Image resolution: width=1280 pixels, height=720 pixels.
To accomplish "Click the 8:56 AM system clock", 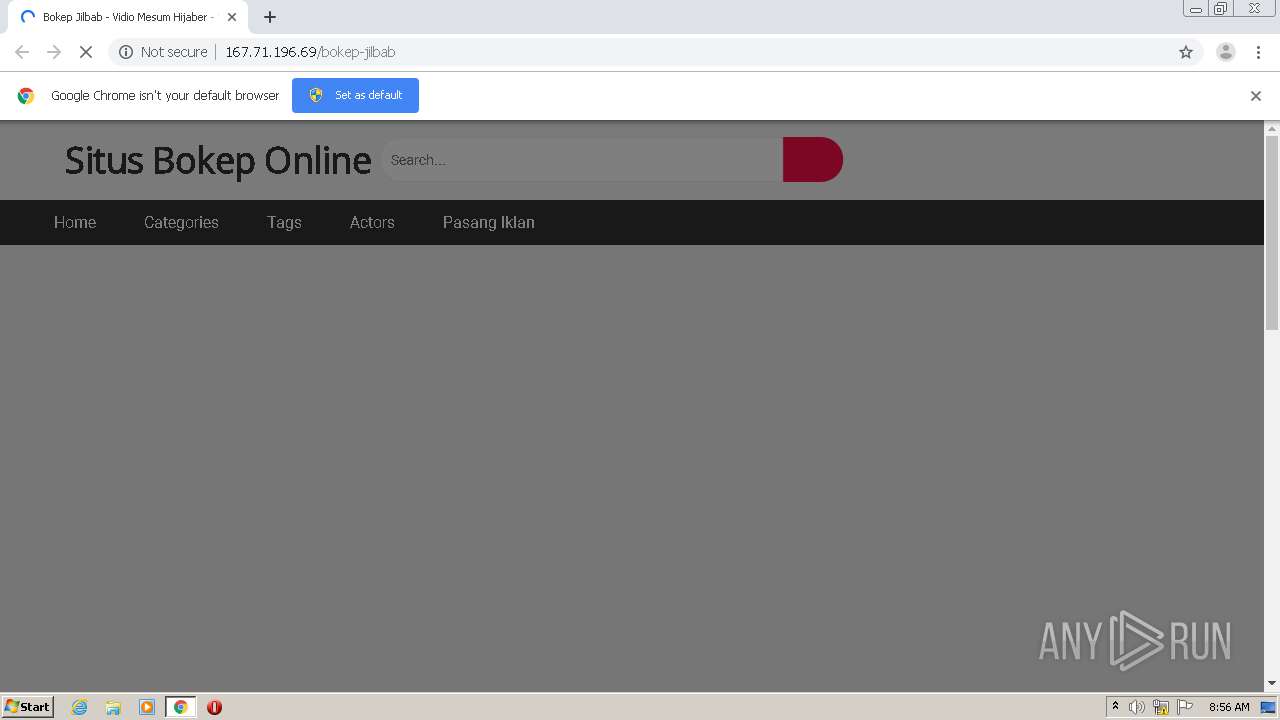I will click(x=1229, y=707).
